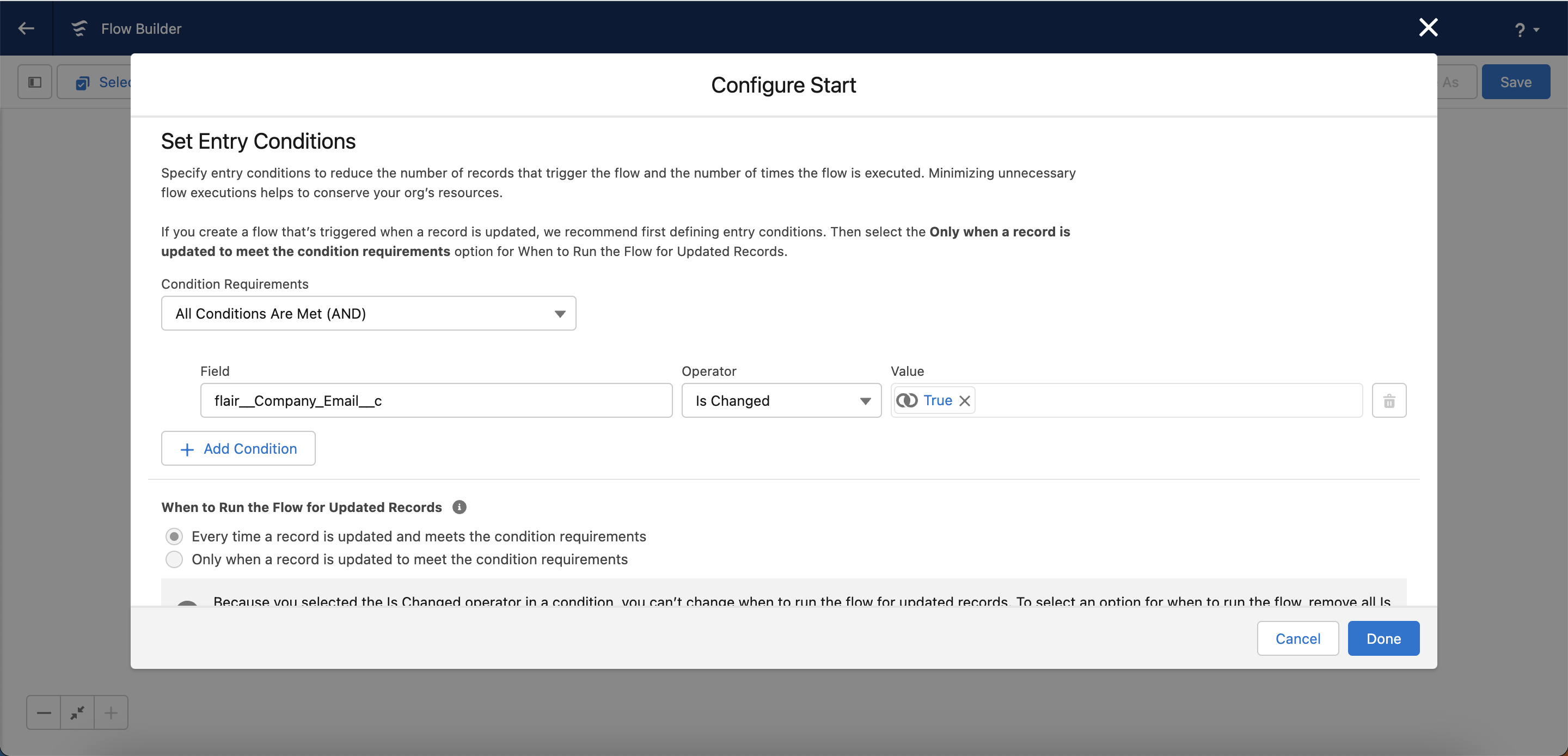Image resolution: width=1568 pixels, height=756 pixels.
Task: Click the zoom out minus icon
Action: coord(44,712)
